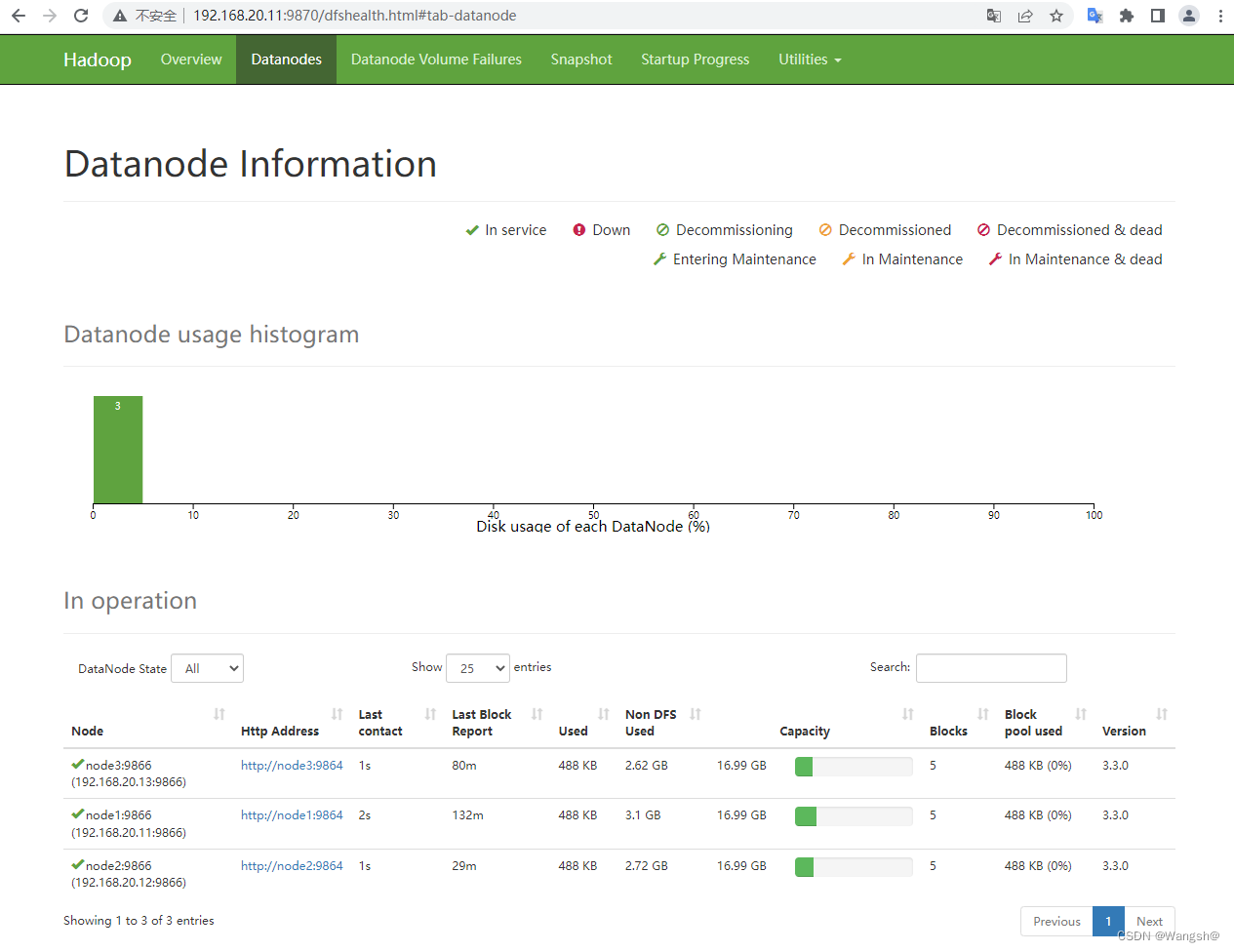1234x952 pixels.
Task: Click the (192.168.20.12:9866) address text
Action: coord(129,883)
